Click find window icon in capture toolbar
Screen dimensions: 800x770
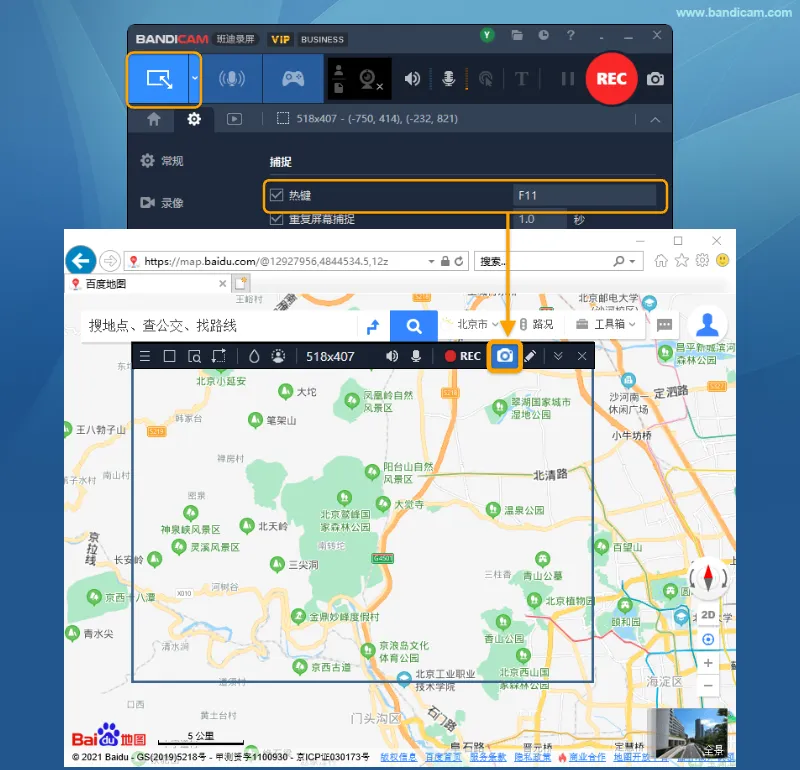(194, 356)
